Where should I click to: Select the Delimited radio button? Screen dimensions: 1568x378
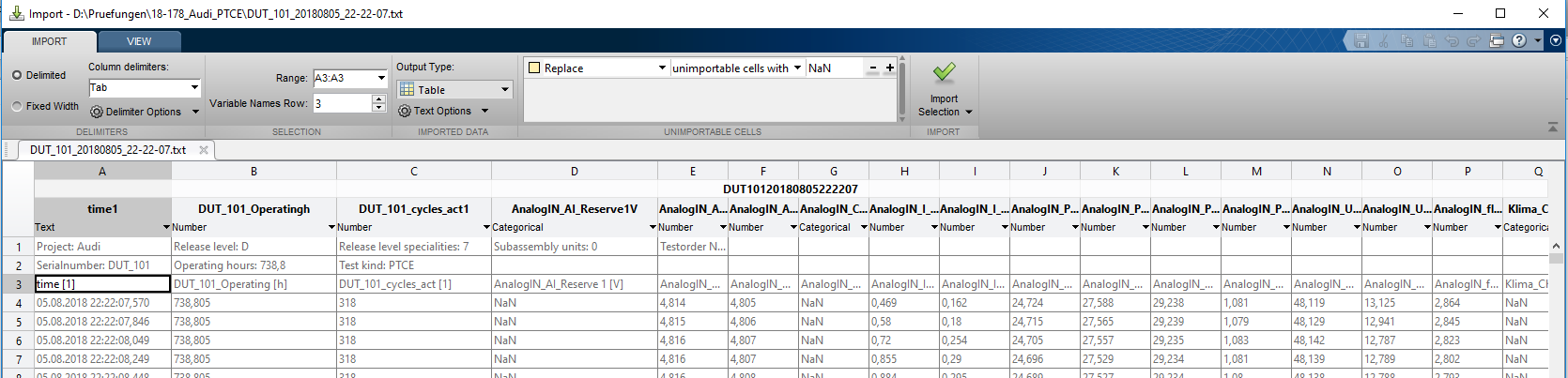pyautogui.click(x=17, y=75)
